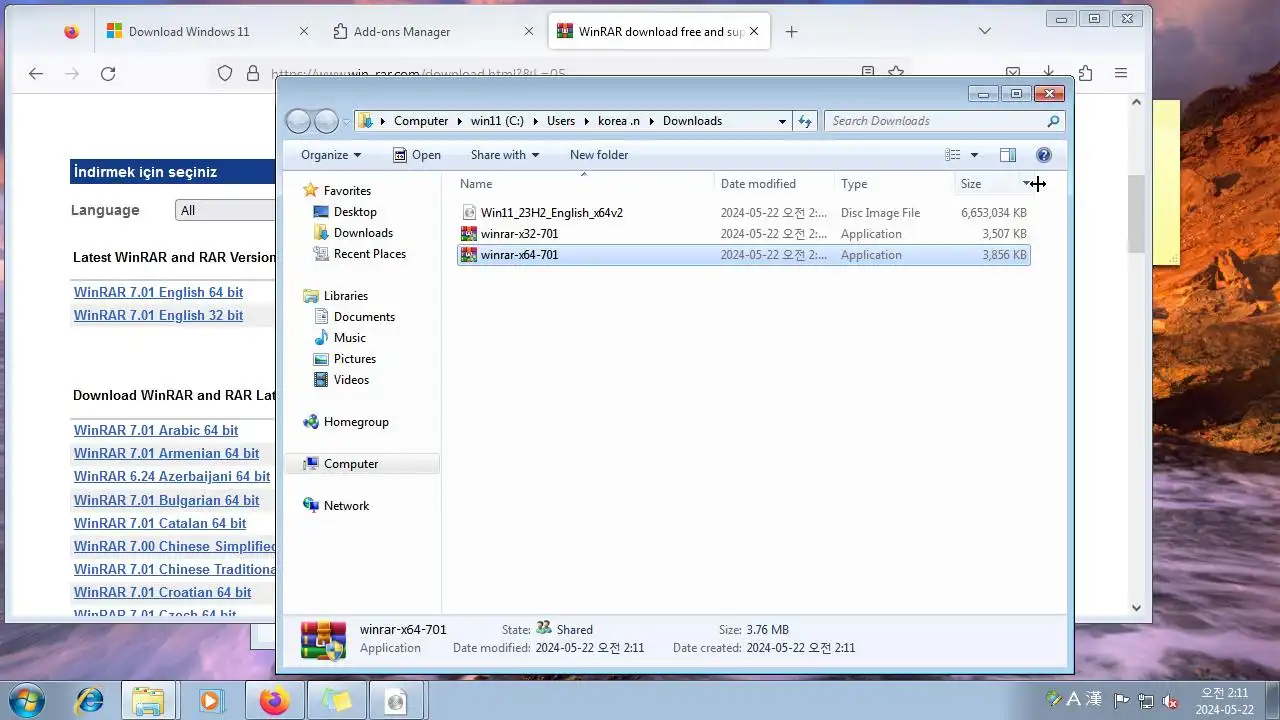This screenshot has width=1280, height=720.
Task: Open the WinRAR 7.01 English 32 bit link
Action: click(159, 315)
